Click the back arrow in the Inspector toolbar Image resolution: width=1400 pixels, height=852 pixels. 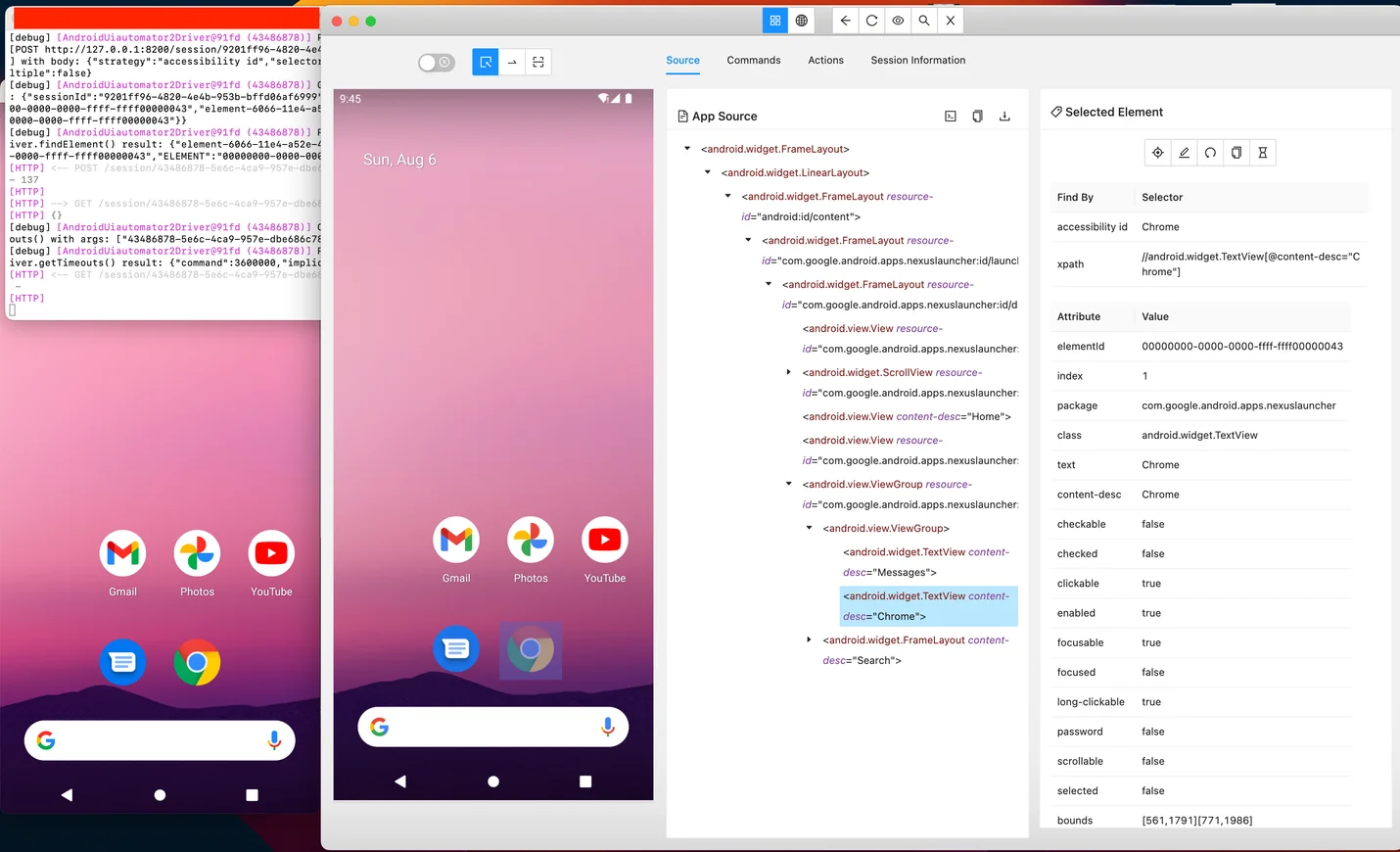pyautogui.click(x=846, y=21)
